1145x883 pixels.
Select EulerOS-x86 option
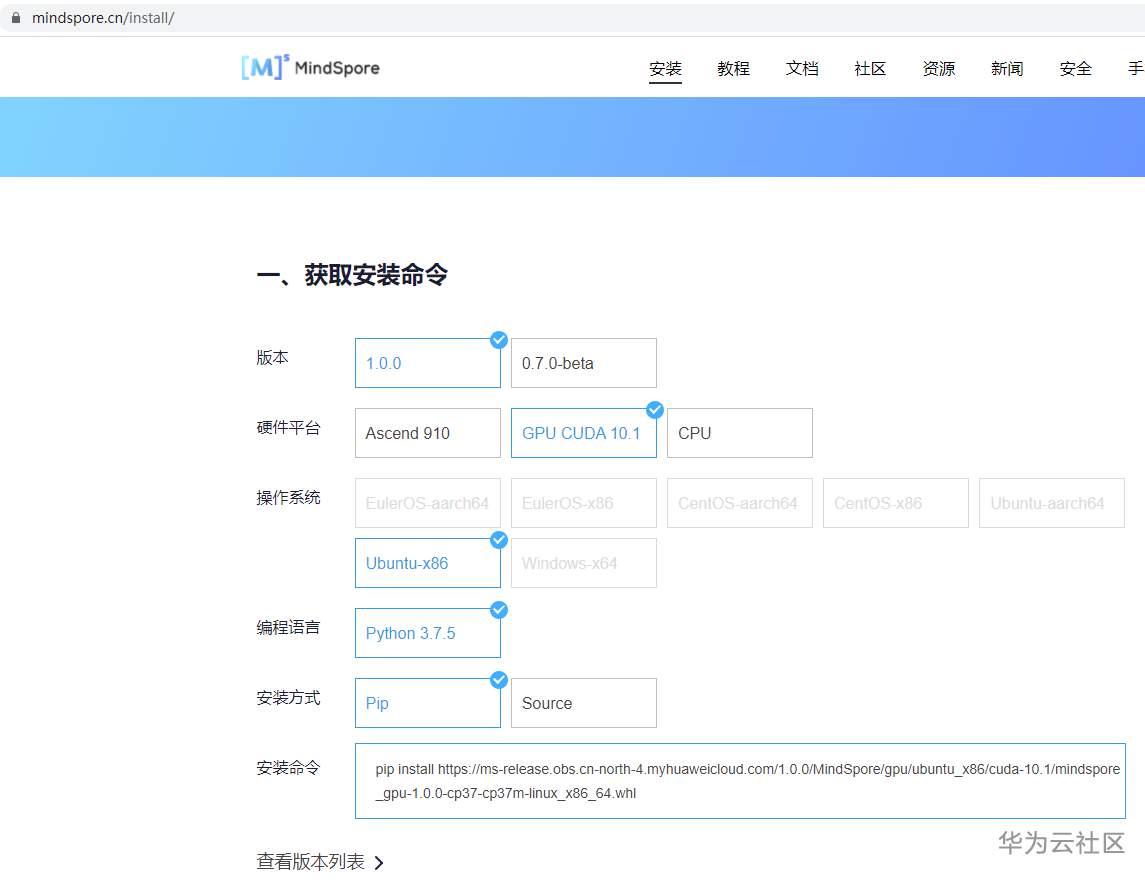point(583,503)
